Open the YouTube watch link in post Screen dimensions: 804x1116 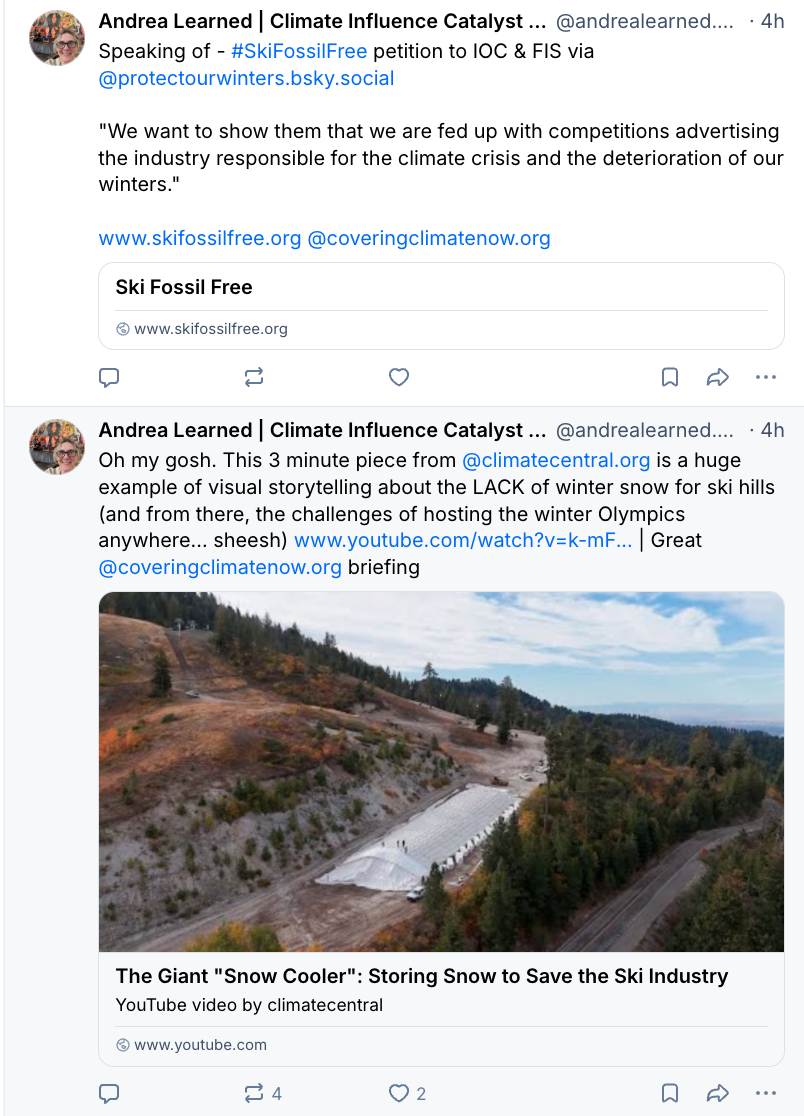[463, 540]
